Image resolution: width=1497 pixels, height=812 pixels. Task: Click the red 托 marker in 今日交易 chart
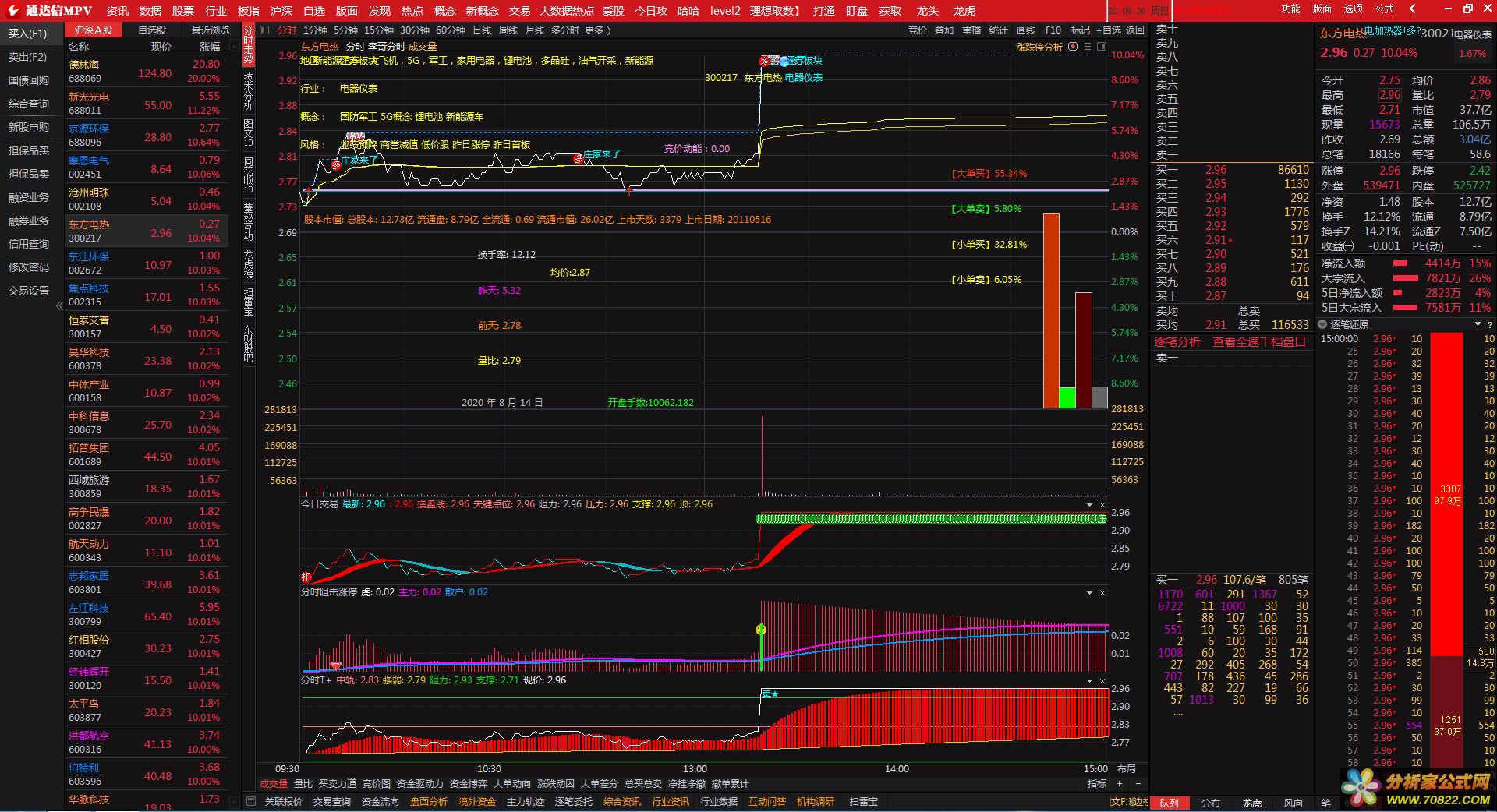[x=306, y=577]
